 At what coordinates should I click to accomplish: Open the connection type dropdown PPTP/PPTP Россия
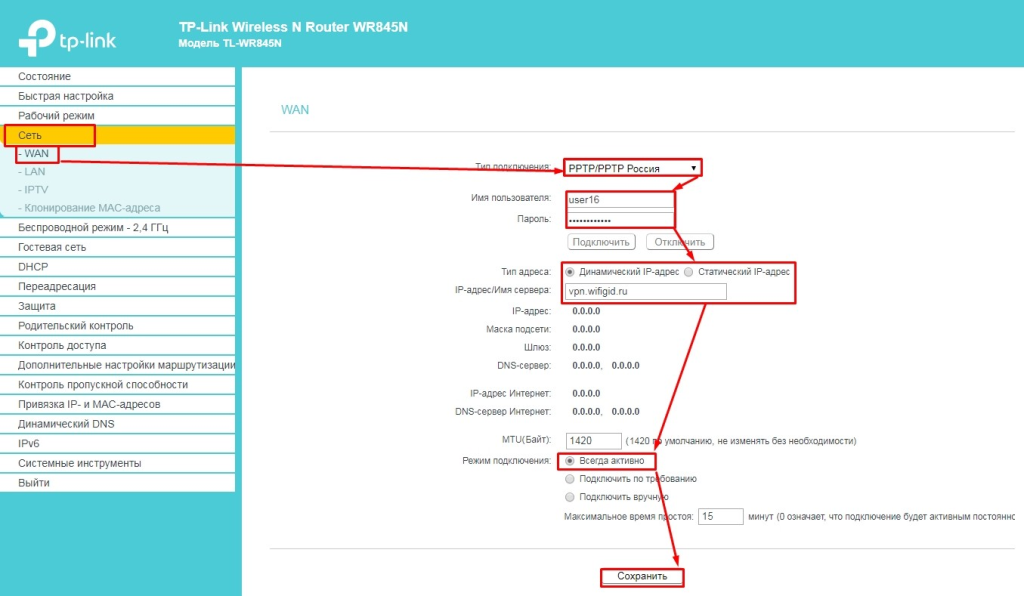point(632,168)
